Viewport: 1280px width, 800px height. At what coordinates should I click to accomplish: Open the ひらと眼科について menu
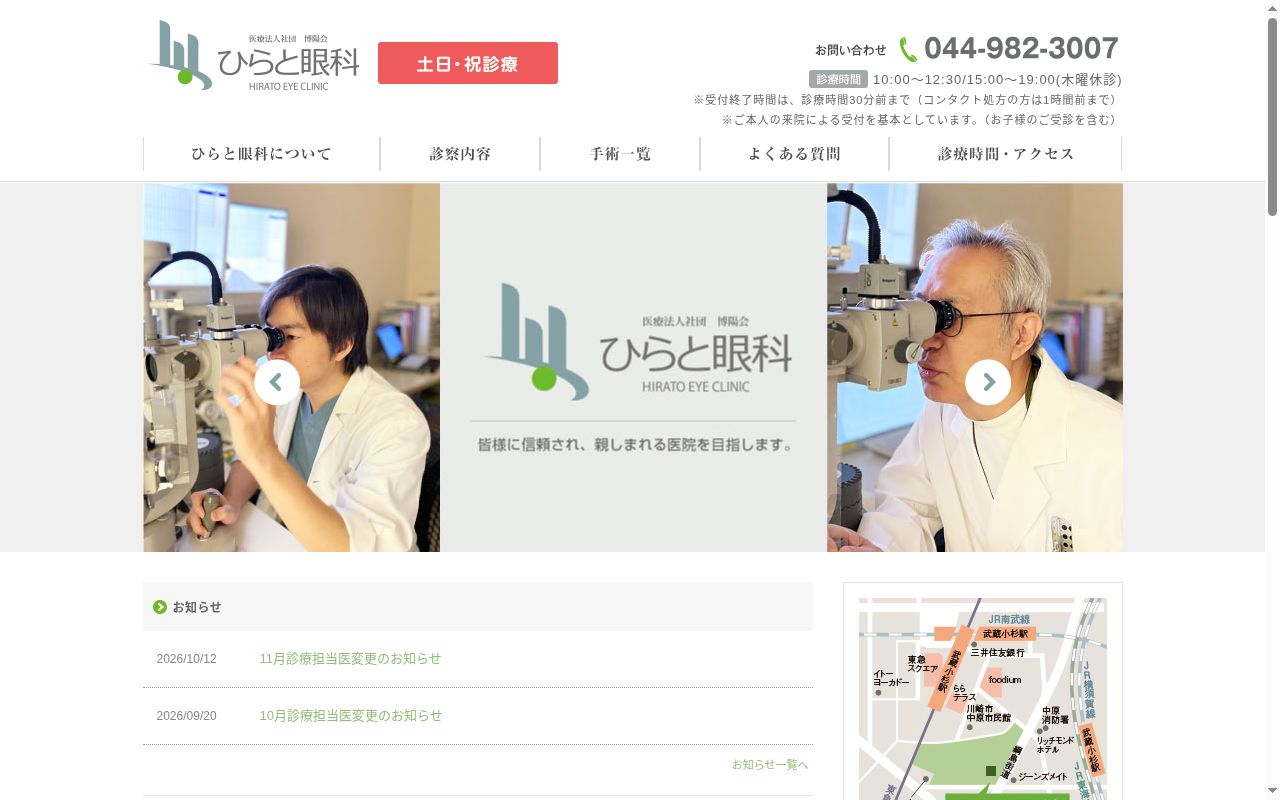[x=261, y=154]
